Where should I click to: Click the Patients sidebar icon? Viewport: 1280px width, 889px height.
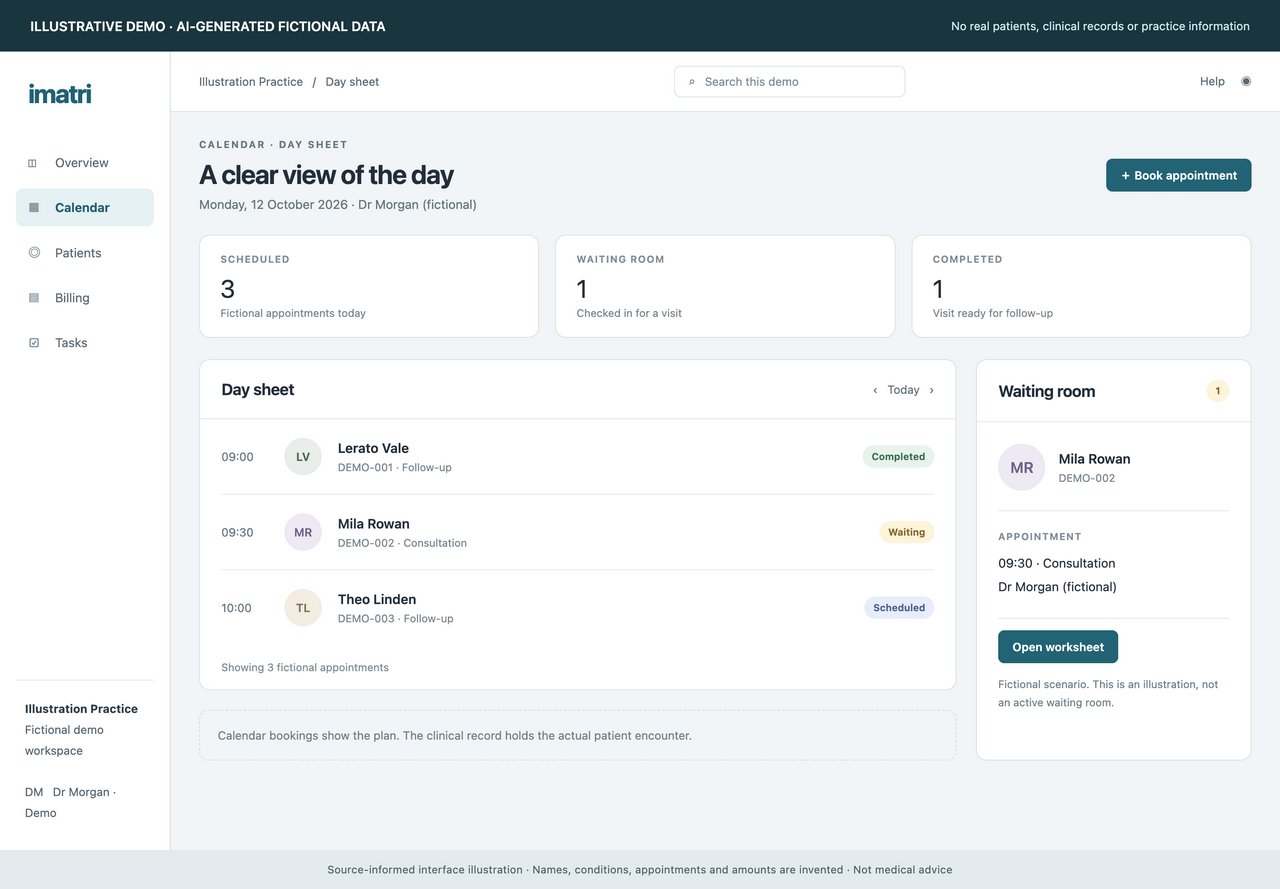tap(34, 253)
